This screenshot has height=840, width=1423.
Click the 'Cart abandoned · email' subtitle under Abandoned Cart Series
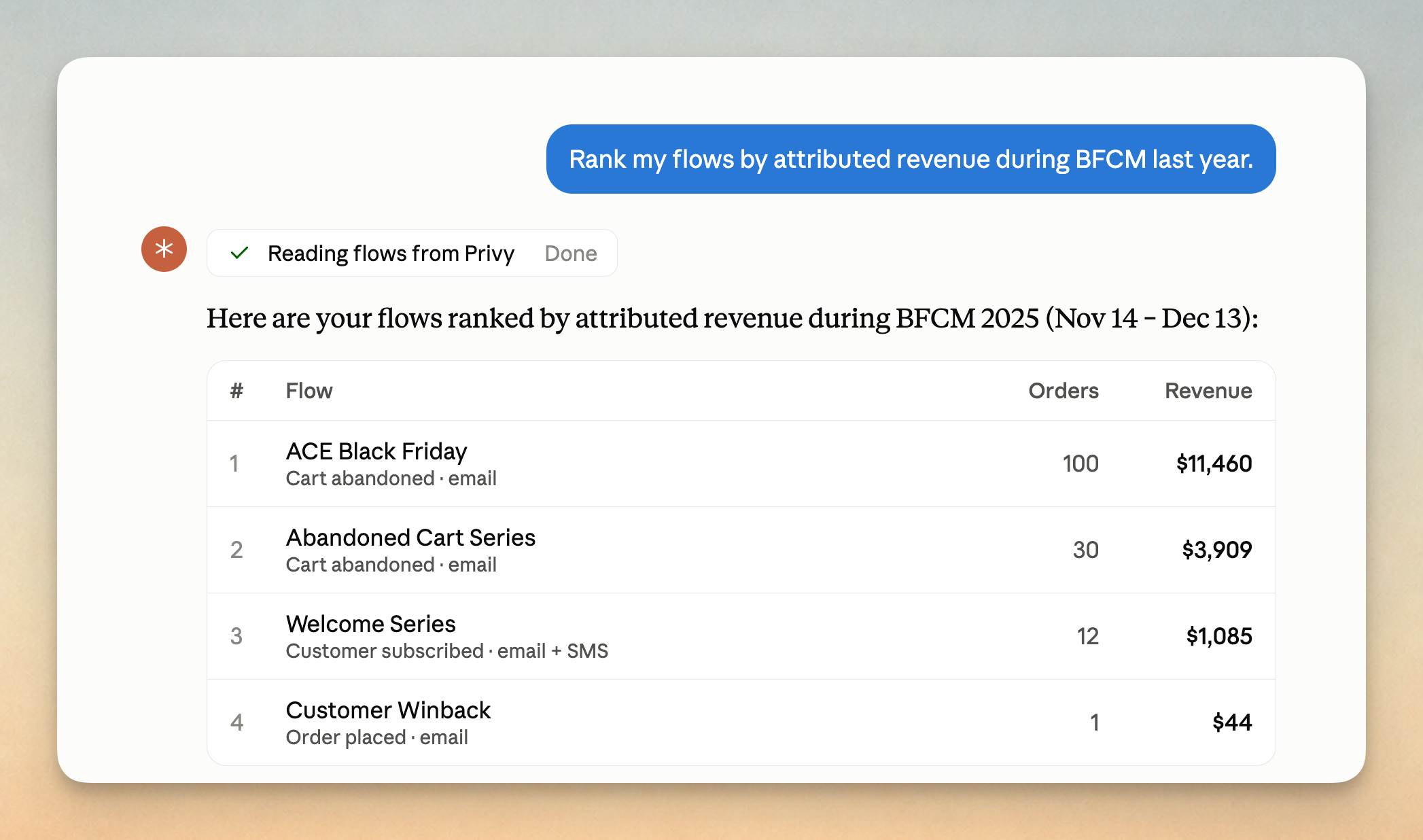point(391,565)
